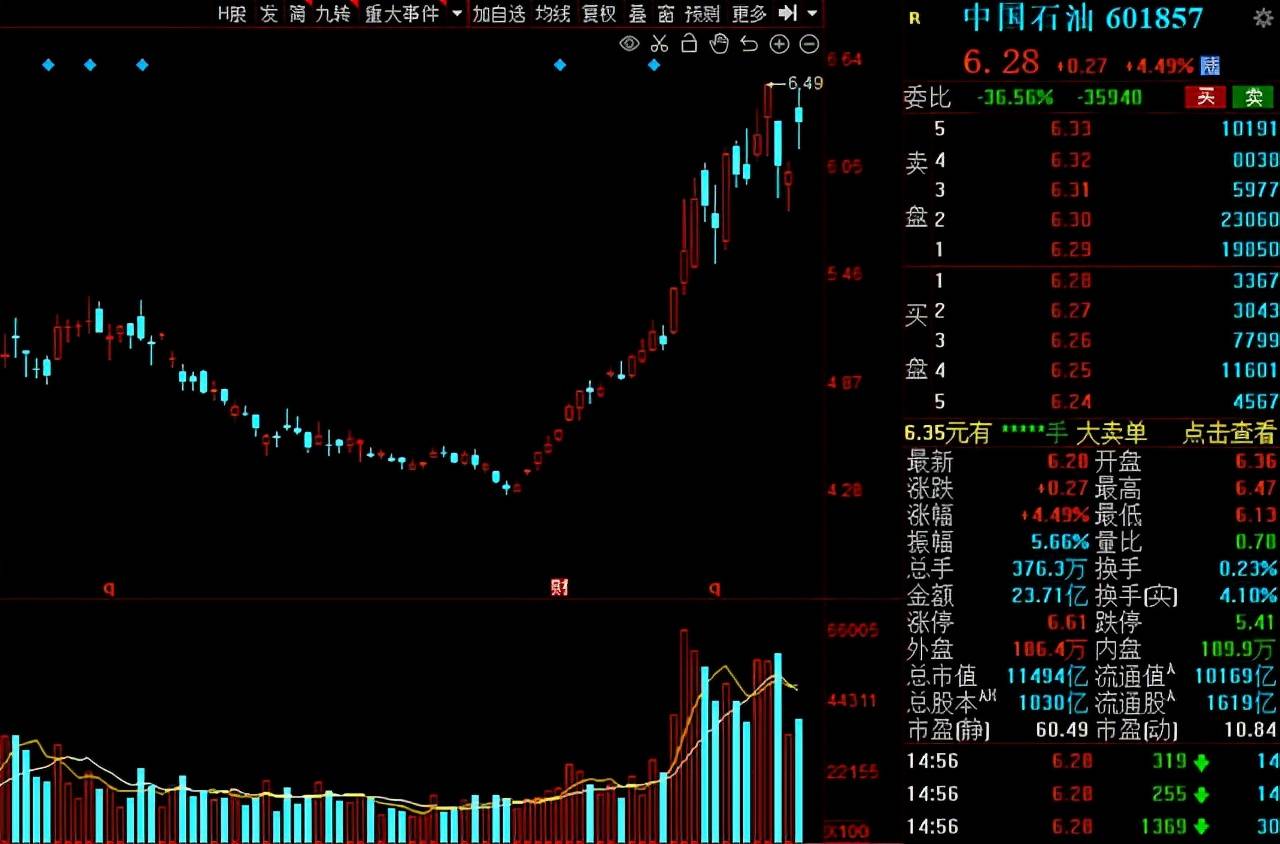This screenshot has width=1280, height=844.
Task: Click sell-2 volume 23060
Action: [1249, 219]
